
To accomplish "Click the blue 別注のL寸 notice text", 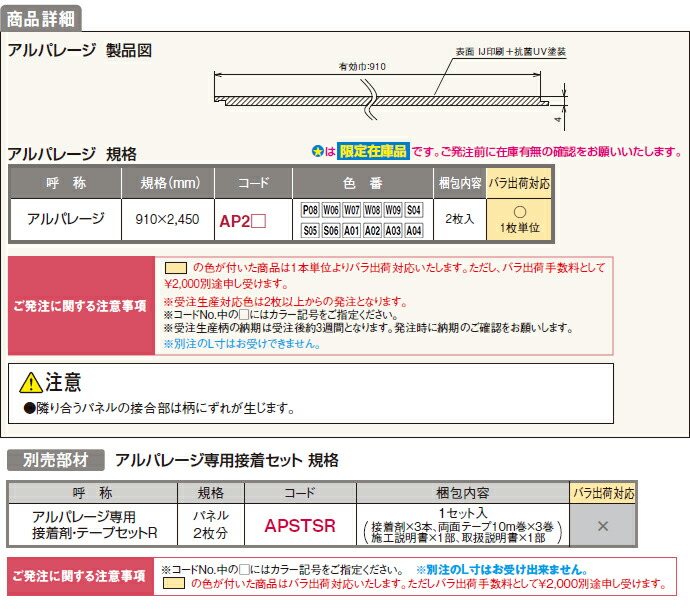I will pyautogui.click(x=241, y=343).
